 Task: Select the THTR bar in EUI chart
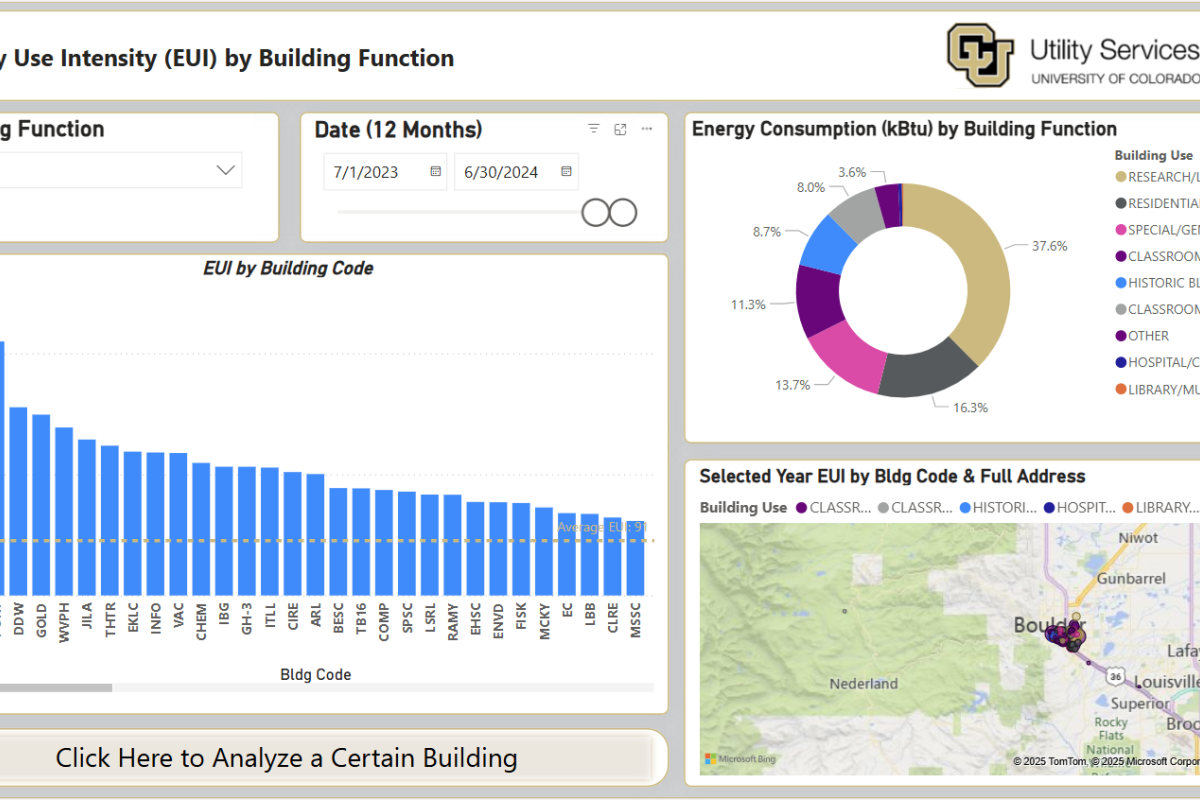tap(110, 521)
